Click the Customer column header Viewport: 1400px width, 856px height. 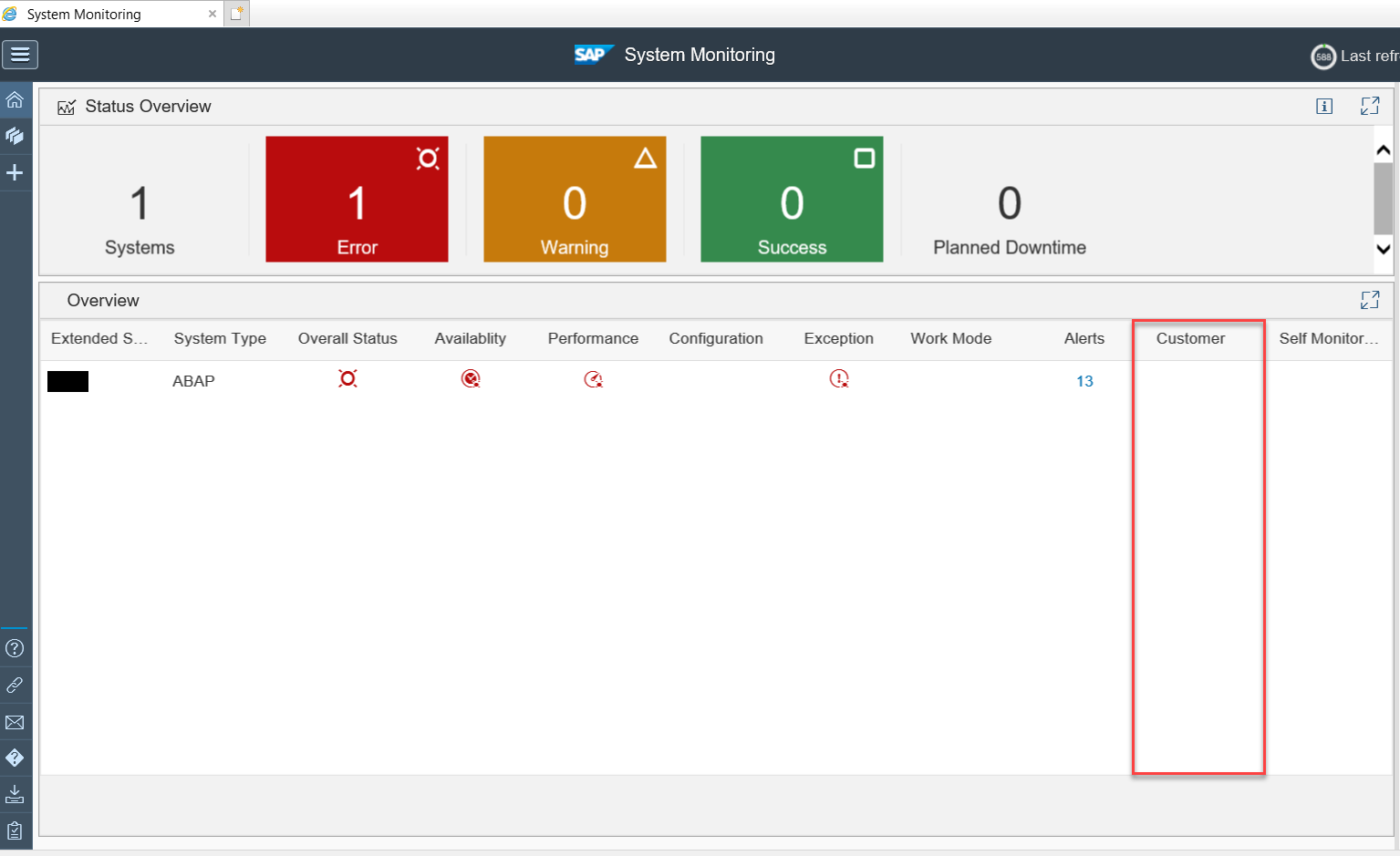(x=1190, y=338)
